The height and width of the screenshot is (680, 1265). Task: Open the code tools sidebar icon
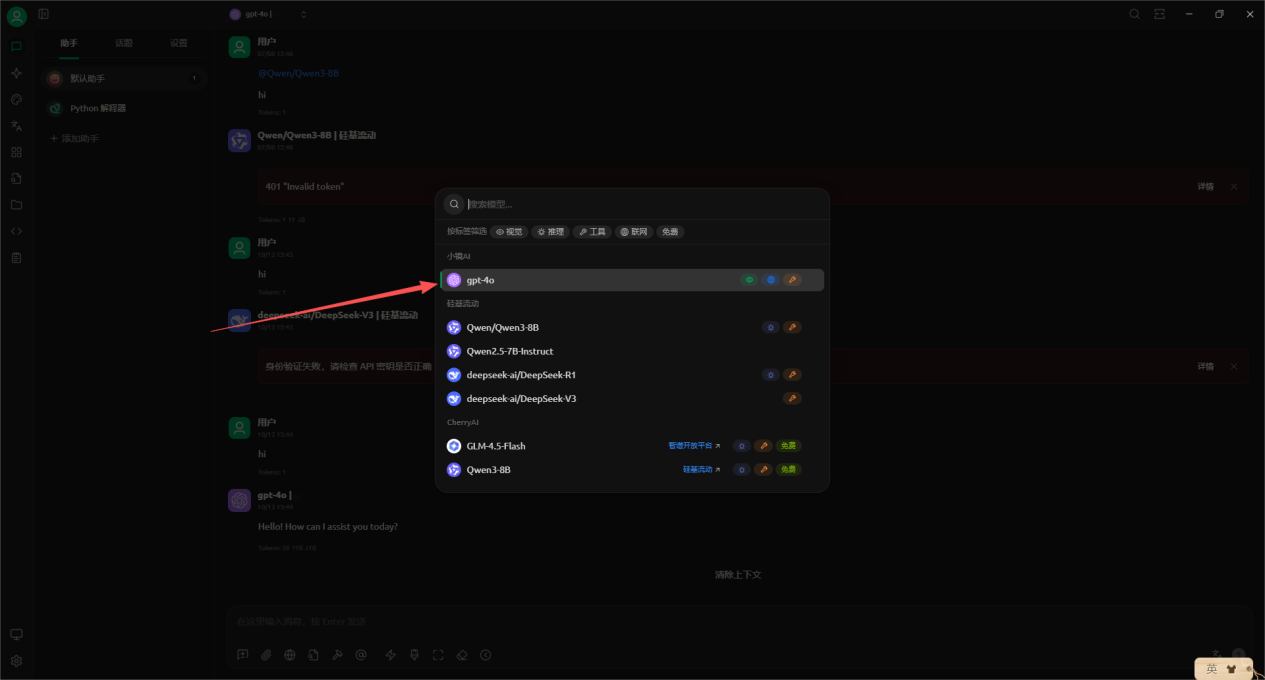click(x=16, y=231)
